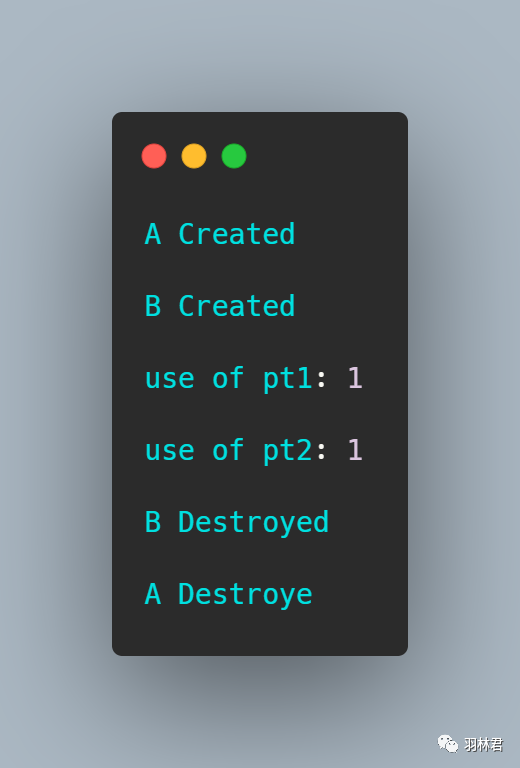This screenshot has height=768, width=520.
Task: Click the green maximize dot
Action: (x=234, y=156)
